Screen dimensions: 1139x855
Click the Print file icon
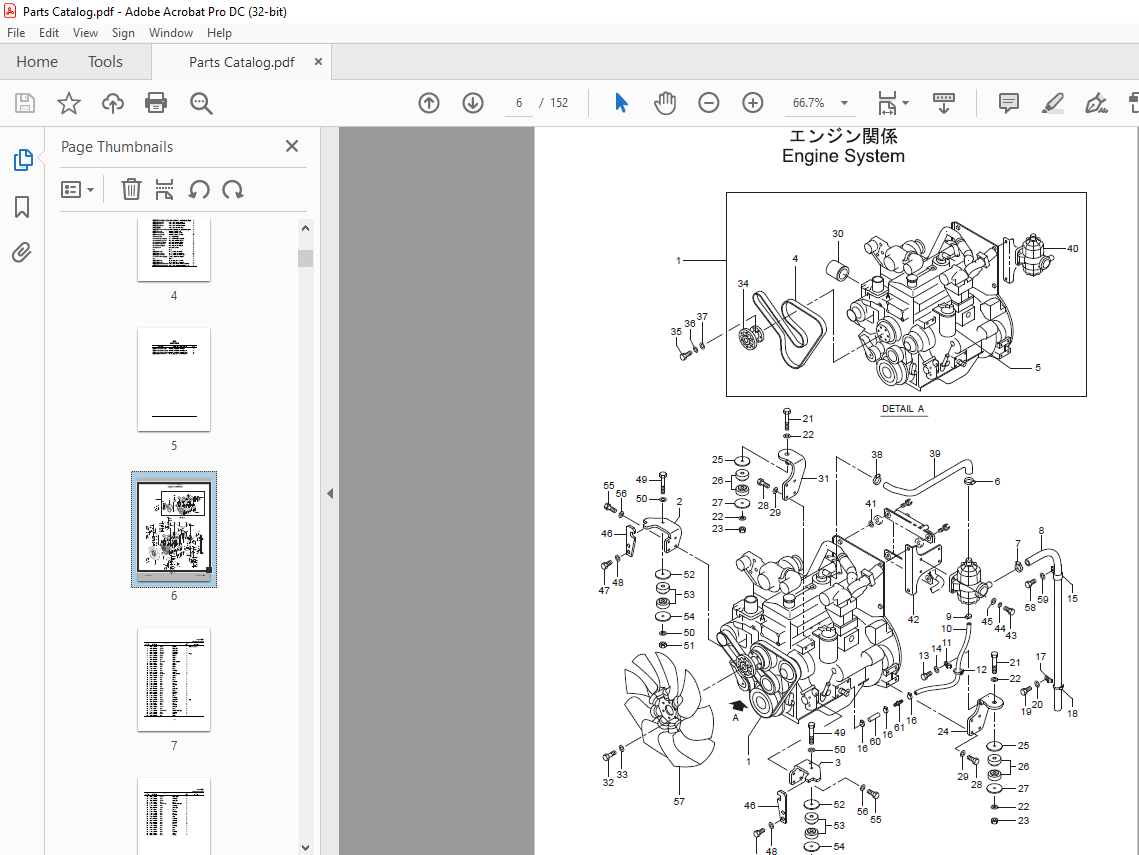tap(156, 103)
